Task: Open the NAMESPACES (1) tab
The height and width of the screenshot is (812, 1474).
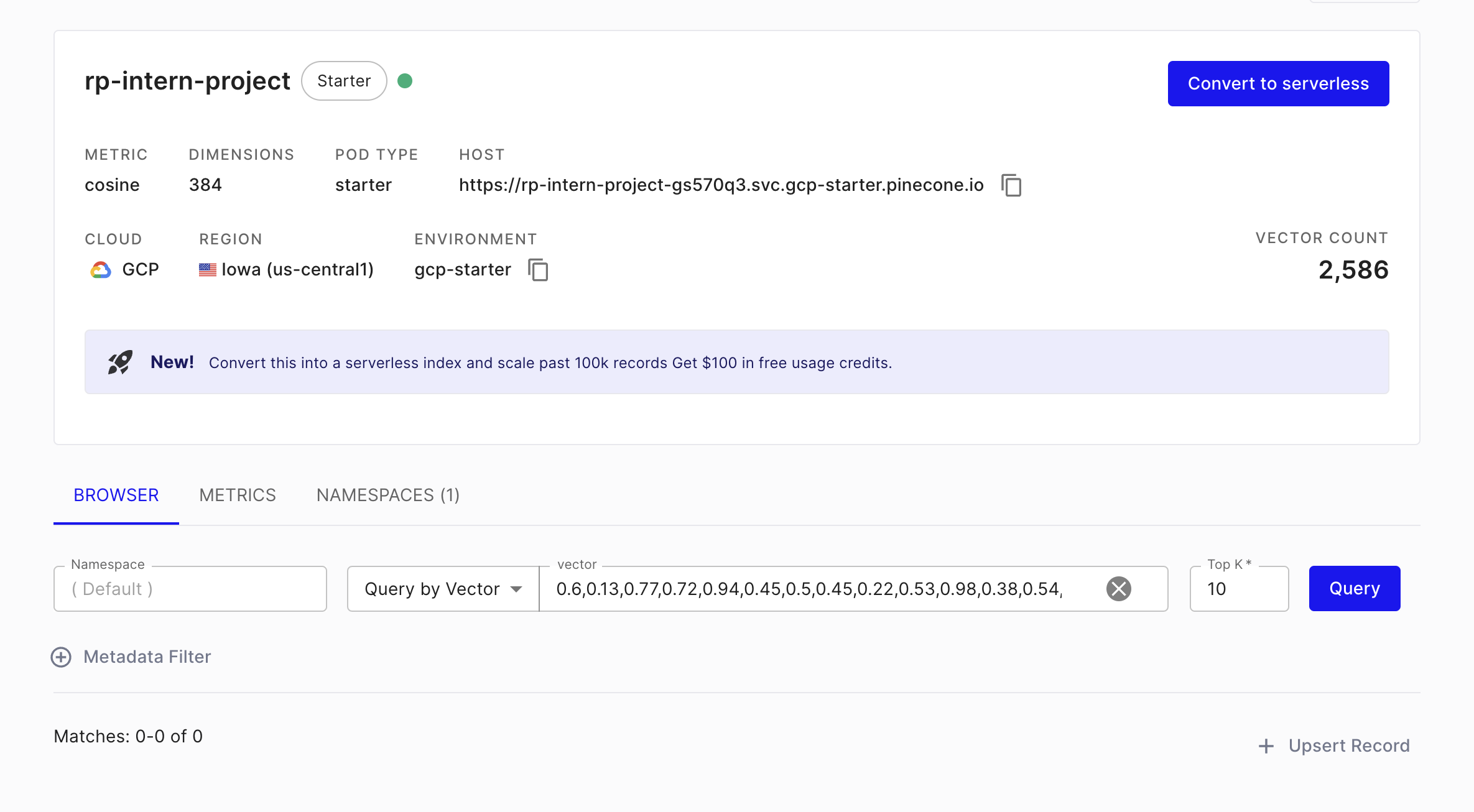Action: click(388, 495)
